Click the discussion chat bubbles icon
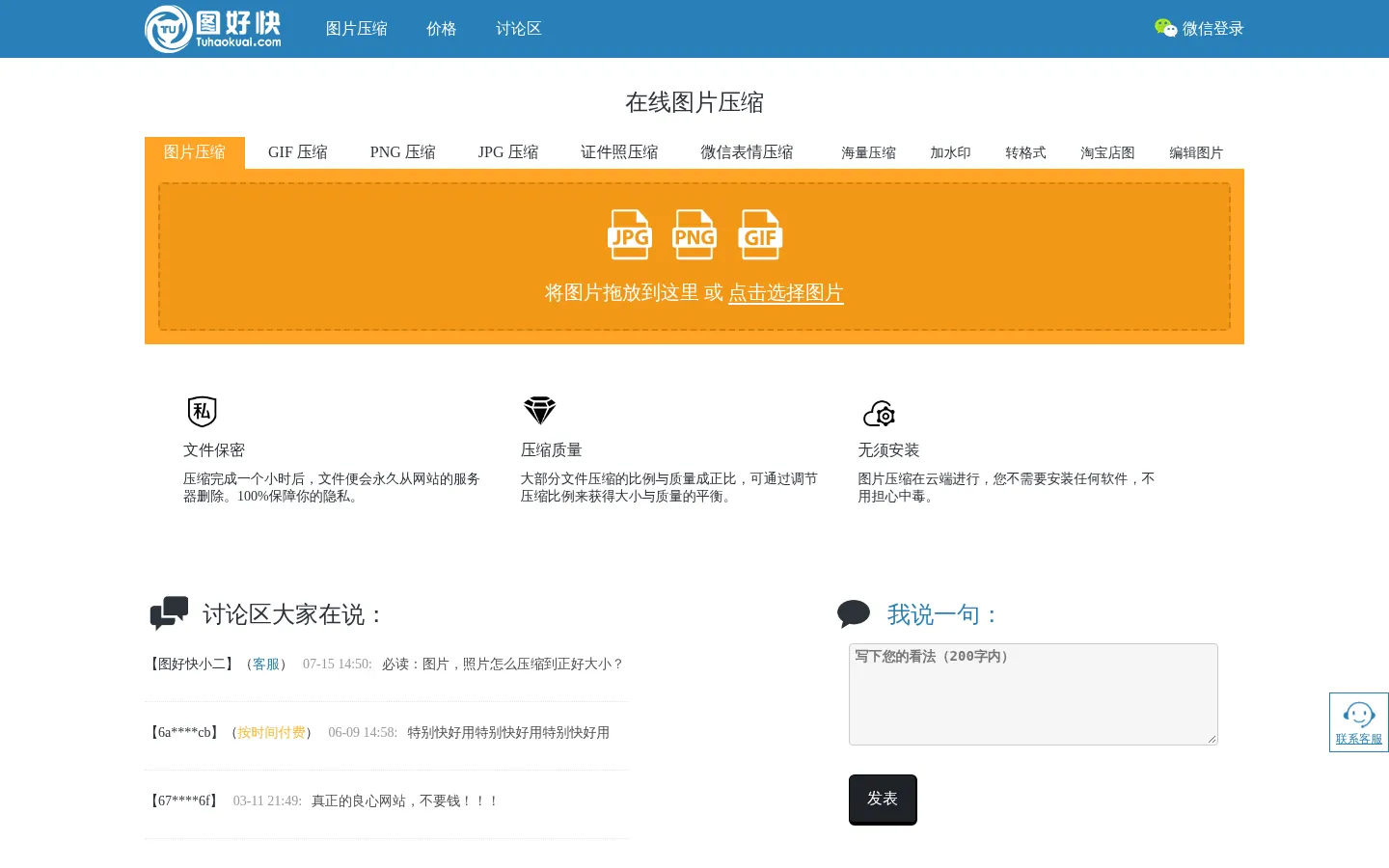Image resolution: width=1389 pixels, height=868 pixels. (169, 613)
